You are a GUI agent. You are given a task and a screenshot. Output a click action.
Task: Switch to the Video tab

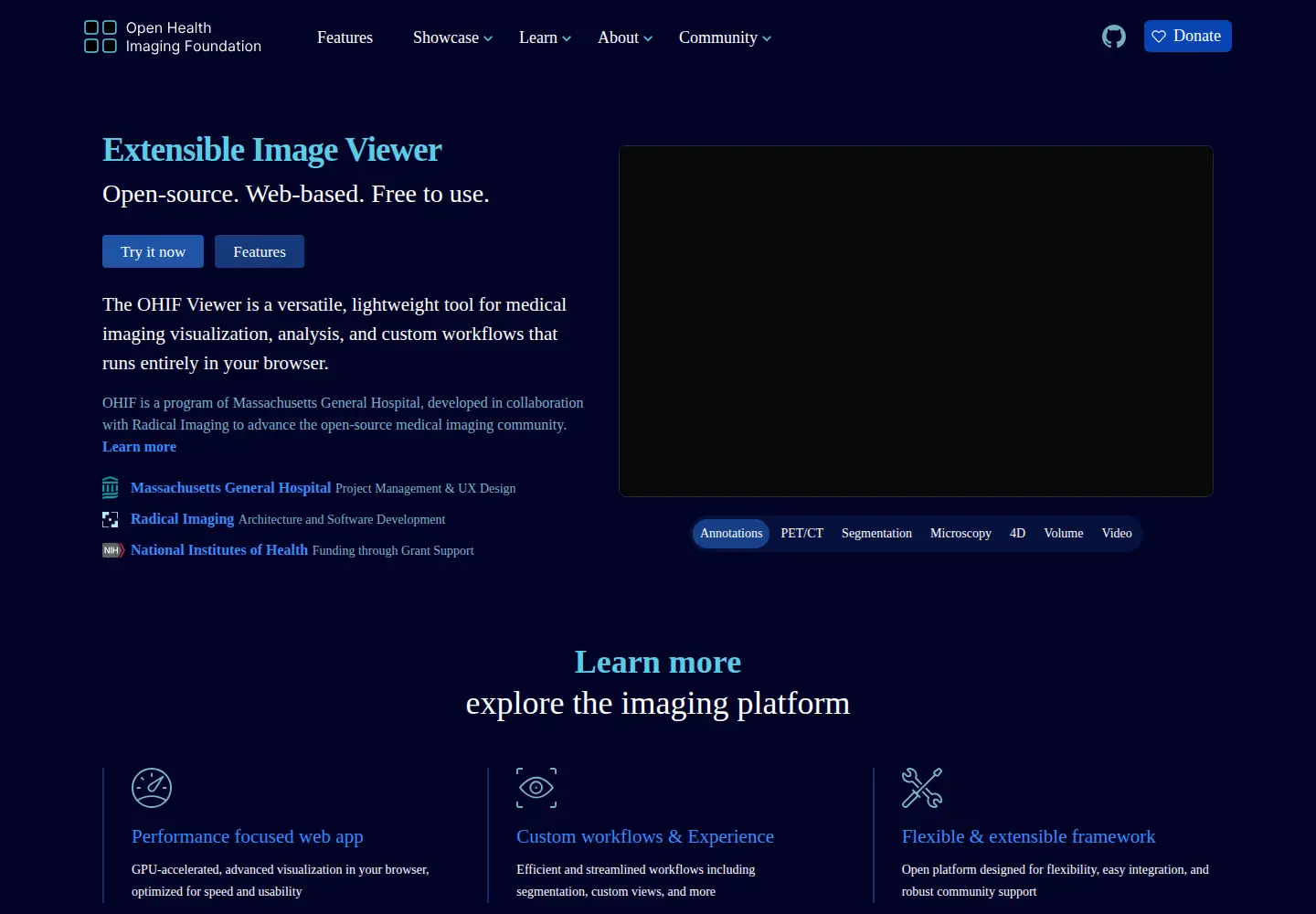(x=1117, y=534)
